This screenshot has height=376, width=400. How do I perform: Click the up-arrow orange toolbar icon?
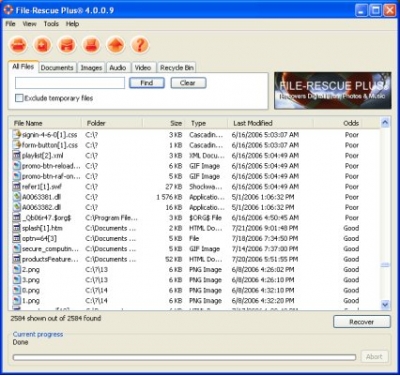pyautogui.click(x=115, y=45)
